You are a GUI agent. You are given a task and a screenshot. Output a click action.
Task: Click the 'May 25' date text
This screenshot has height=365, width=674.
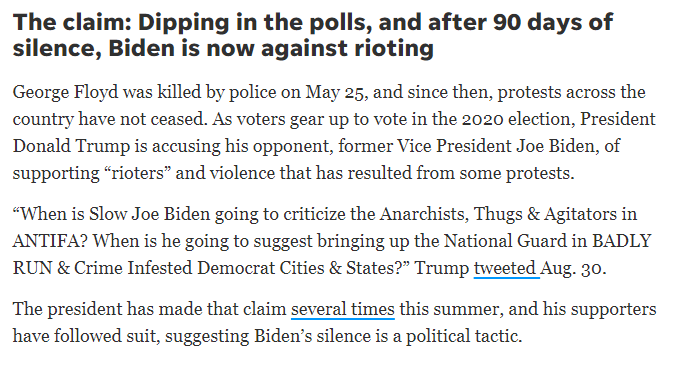(336, 93)
